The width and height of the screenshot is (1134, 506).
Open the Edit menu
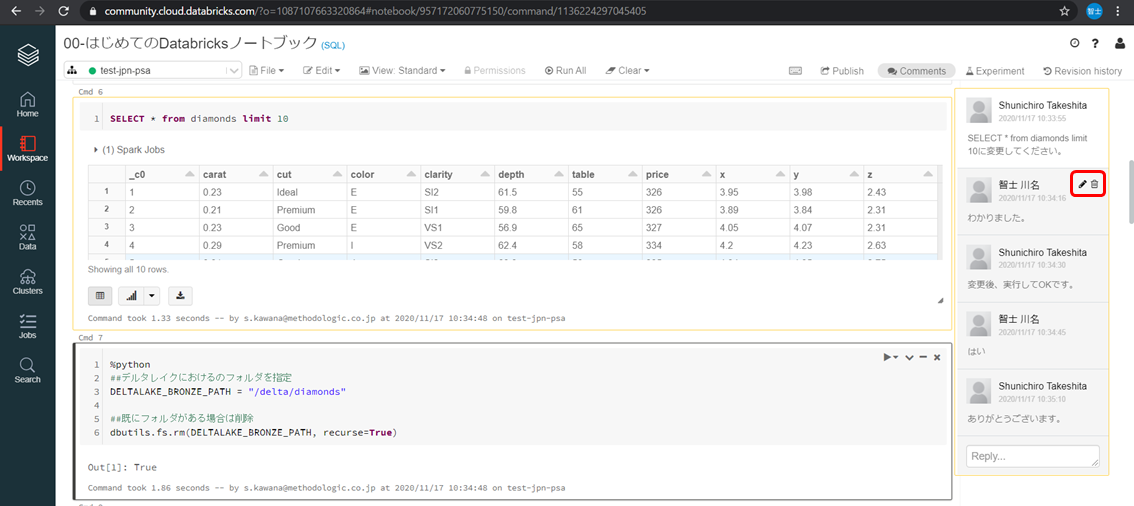321,71
